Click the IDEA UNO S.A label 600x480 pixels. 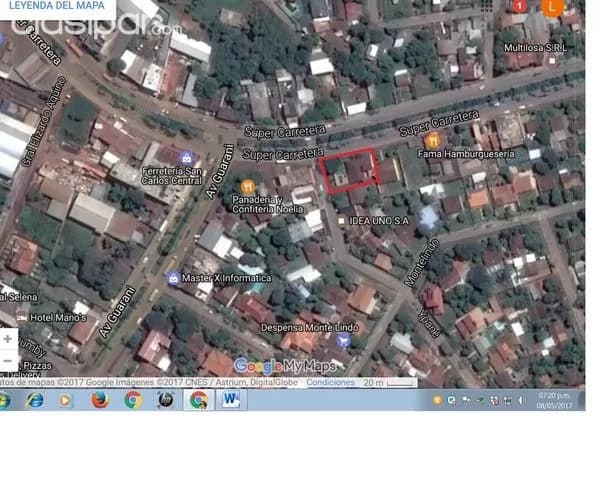[379, 221]
